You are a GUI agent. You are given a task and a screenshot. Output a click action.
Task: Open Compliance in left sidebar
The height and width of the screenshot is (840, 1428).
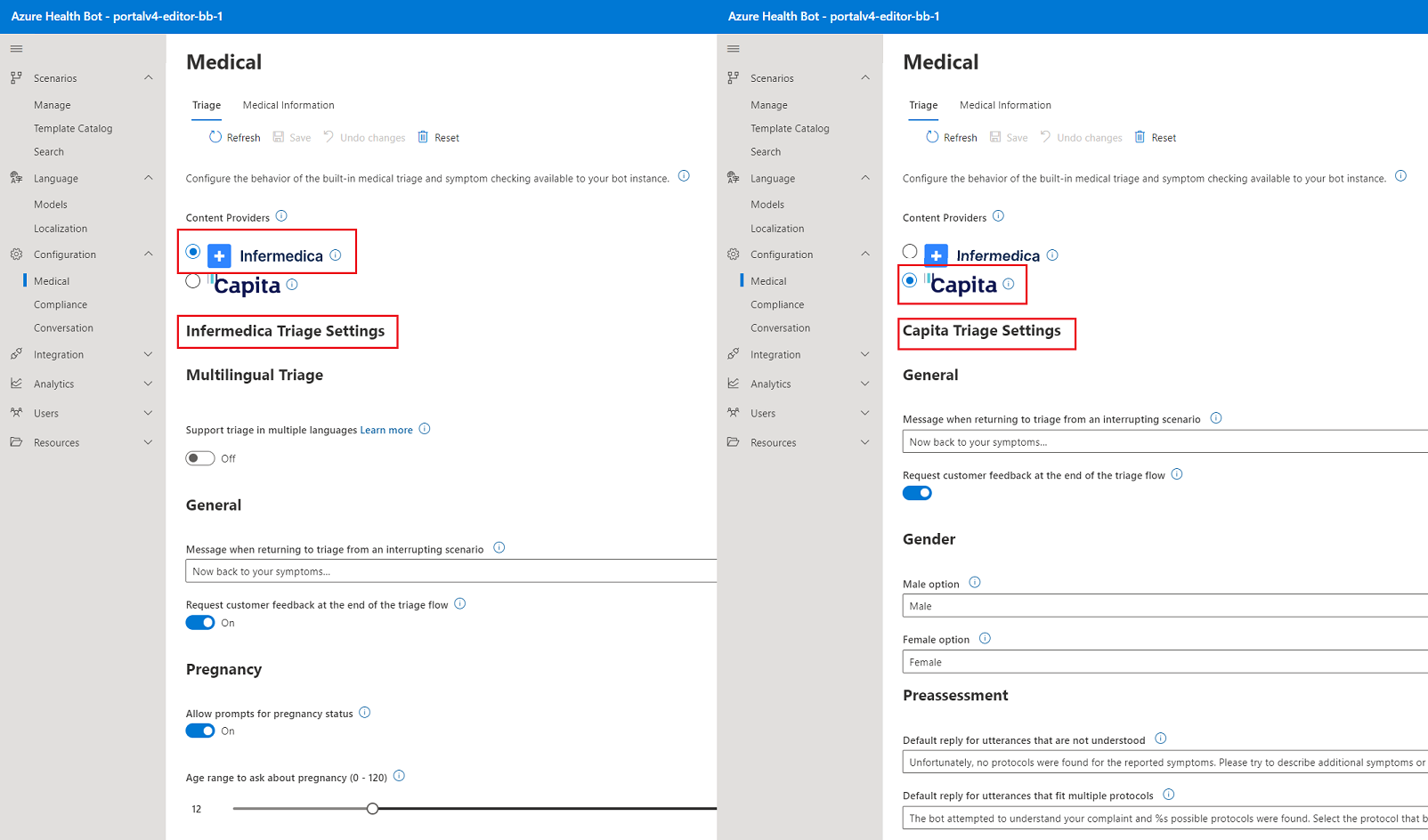pyautogui.click(x=61, y=304)
